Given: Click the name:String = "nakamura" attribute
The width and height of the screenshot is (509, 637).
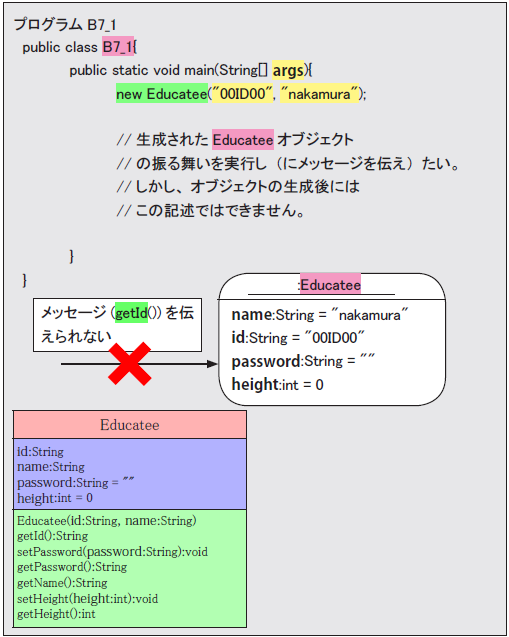Looking at the screenshot, I should pos(320,315).
